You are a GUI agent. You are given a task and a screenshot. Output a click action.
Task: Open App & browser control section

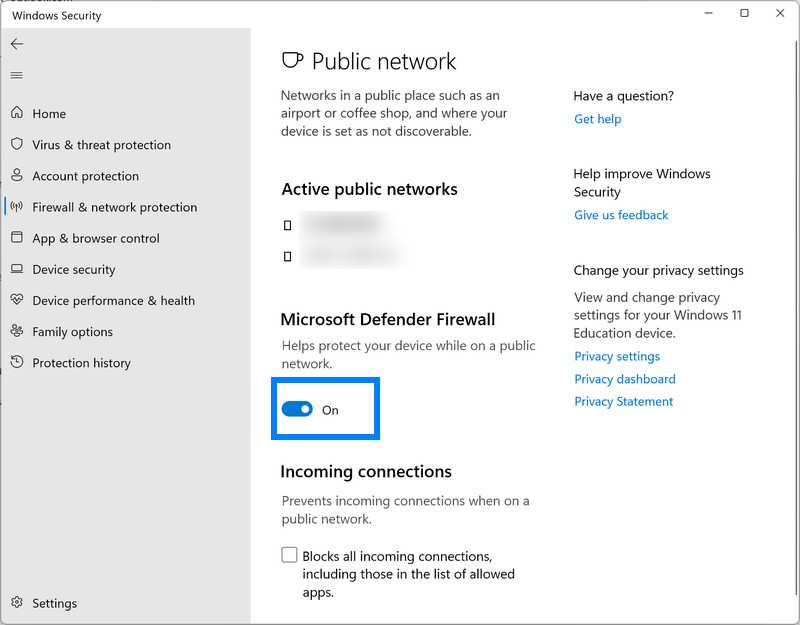[x=95, y=238]
